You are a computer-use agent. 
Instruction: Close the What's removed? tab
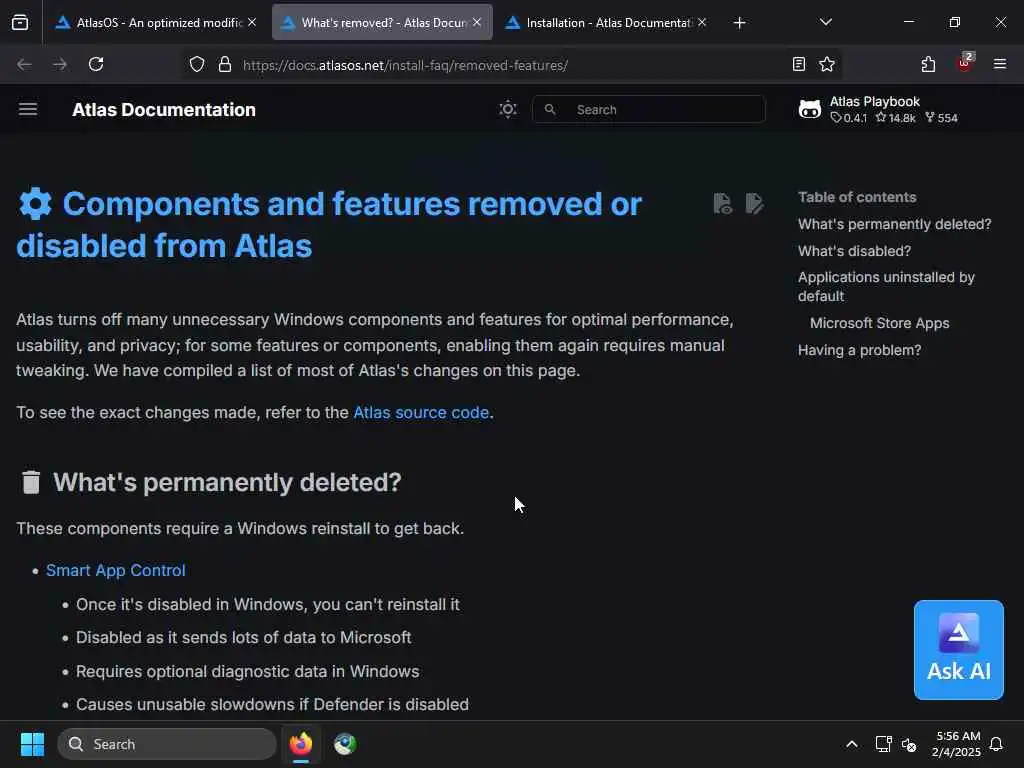[x=477, y=22]
